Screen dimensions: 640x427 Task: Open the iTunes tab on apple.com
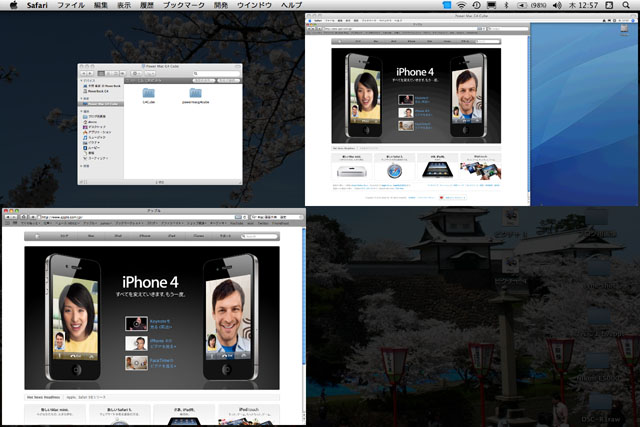pos(199,236)
